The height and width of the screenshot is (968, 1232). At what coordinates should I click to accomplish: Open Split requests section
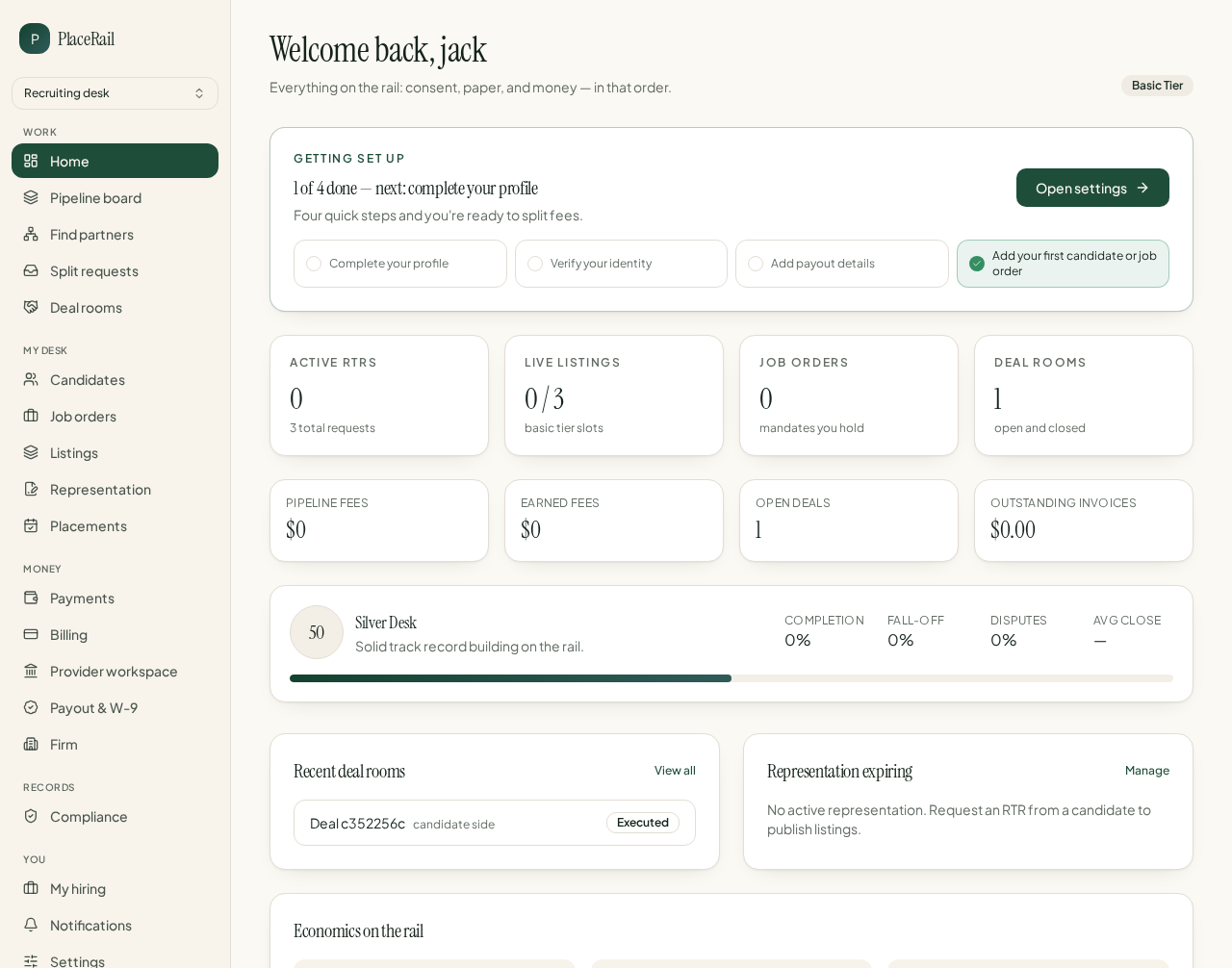[x=115, y=270]
